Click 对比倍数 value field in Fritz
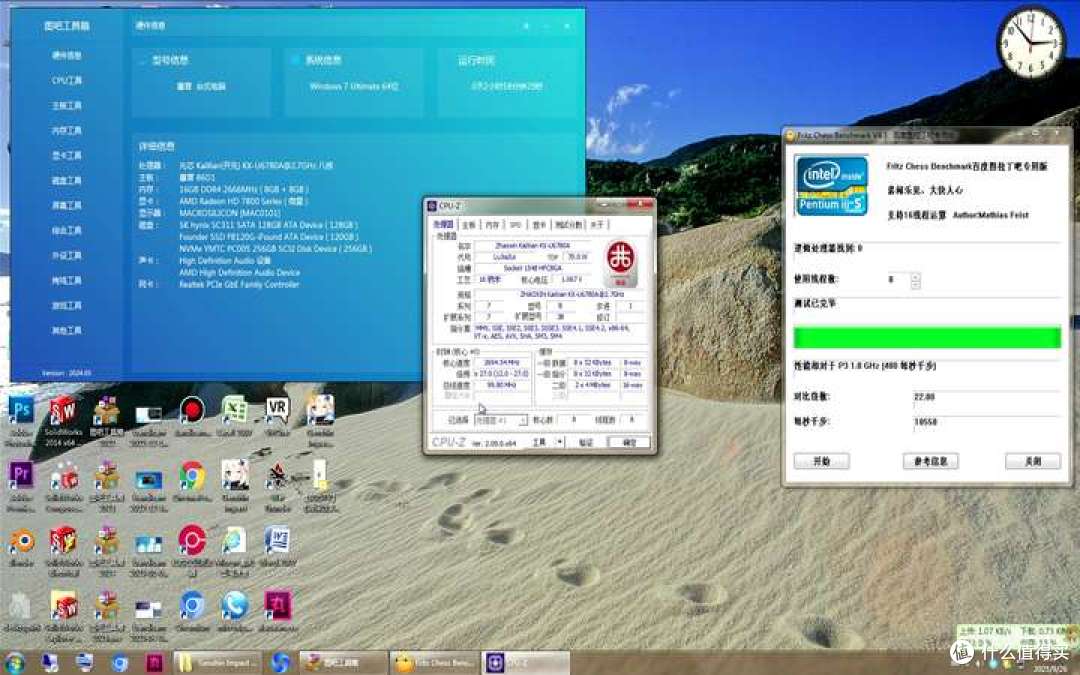The height and width of the screenshot is (675, 1080). pos(986,397)
